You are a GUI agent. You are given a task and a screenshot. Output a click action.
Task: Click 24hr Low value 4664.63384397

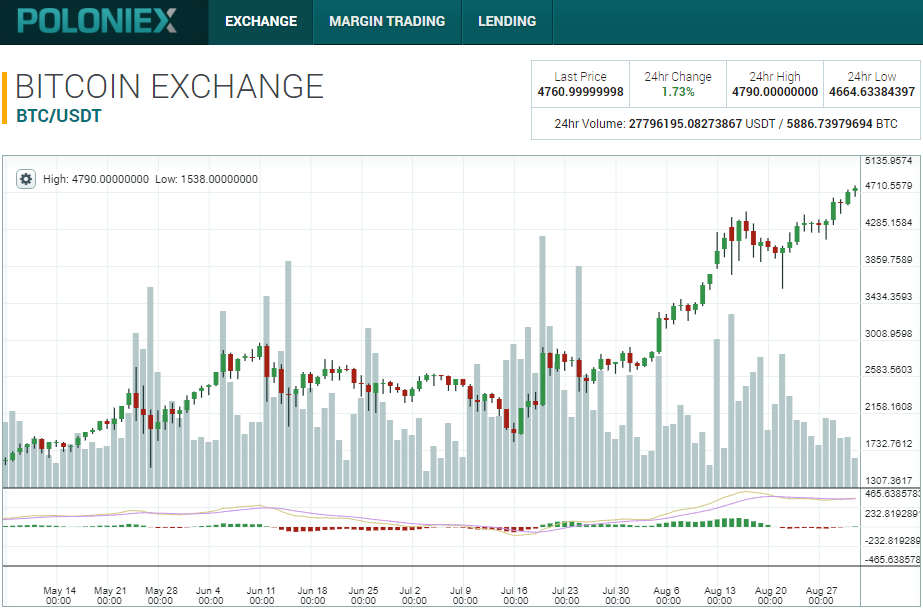pyautogui.click(x=872, y=92)
